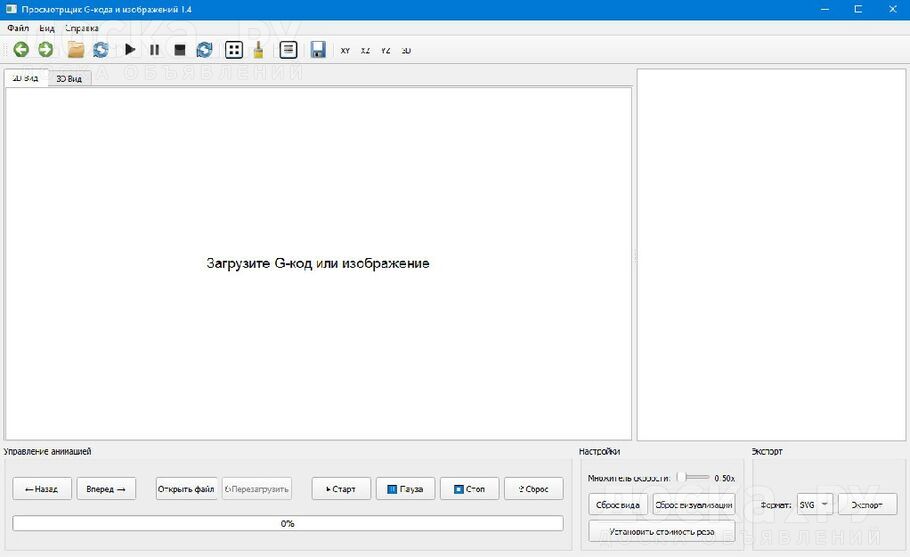Click the Экспорт button

coord(866,505)
